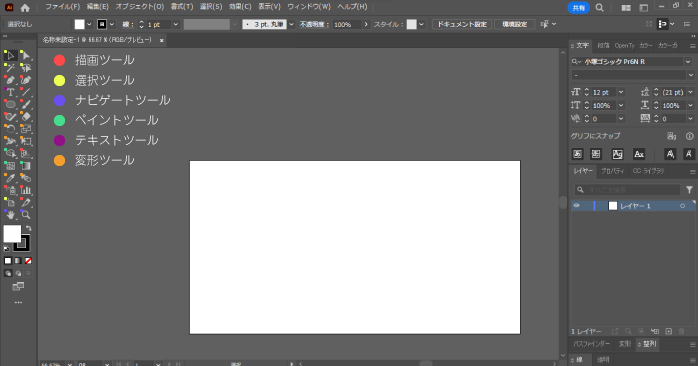Select the Hand tool
698x366 pixels.
10,215
